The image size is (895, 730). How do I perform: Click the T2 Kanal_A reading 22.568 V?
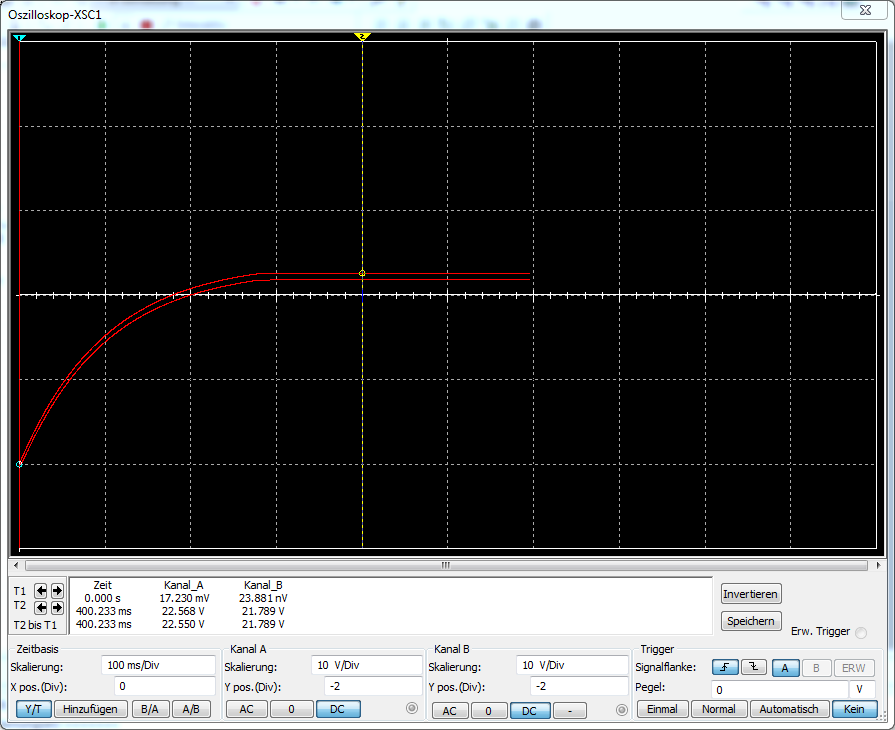(x=183, y=611)
